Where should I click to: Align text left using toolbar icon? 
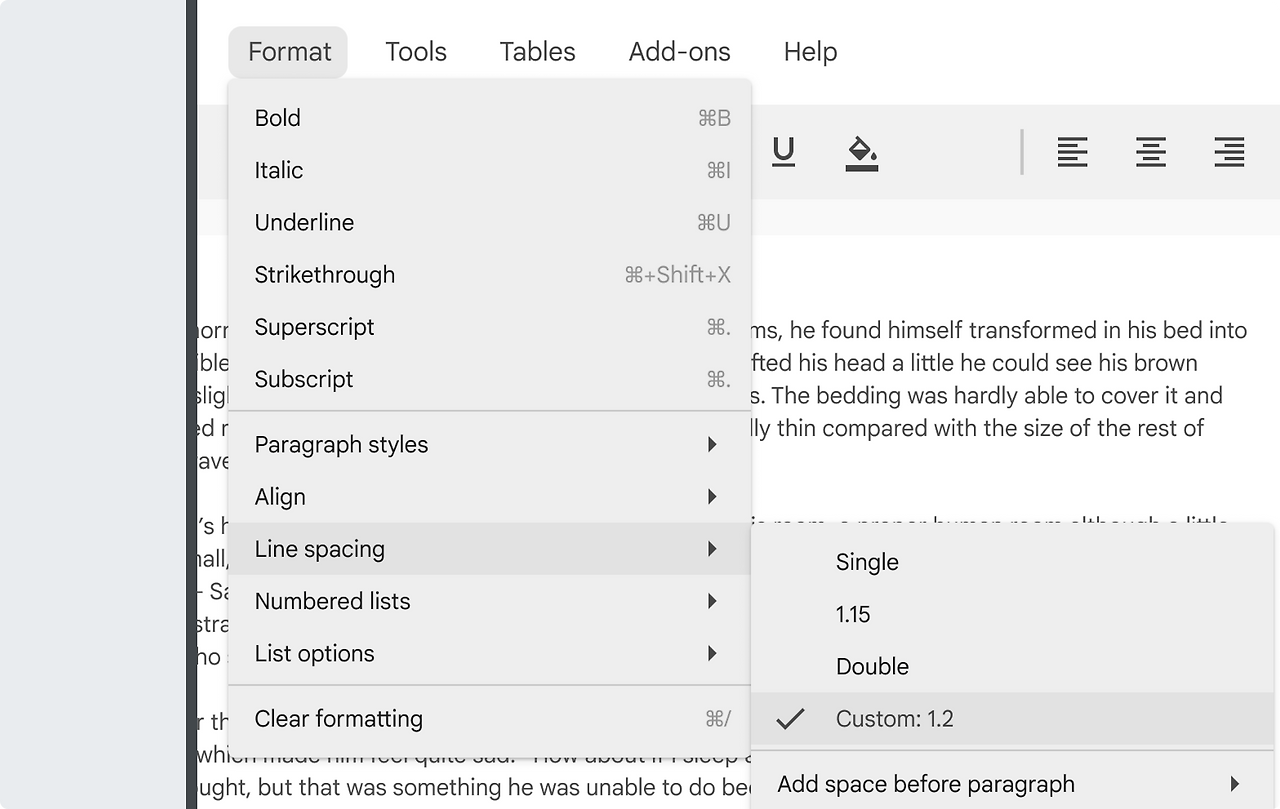[x=1072, y=153]
